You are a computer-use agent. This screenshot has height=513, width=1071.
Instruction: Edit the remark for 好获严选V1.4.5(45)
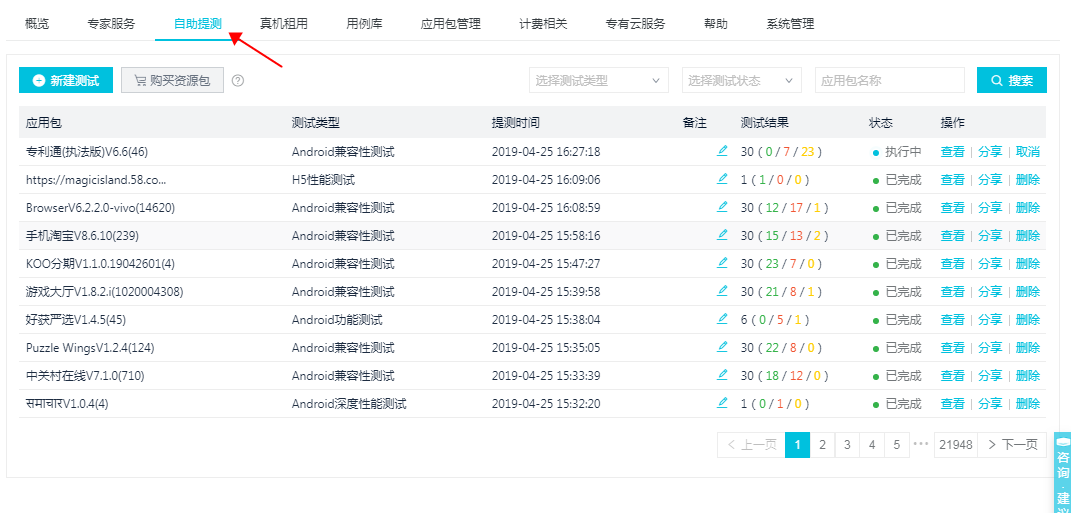coord(722,320)
